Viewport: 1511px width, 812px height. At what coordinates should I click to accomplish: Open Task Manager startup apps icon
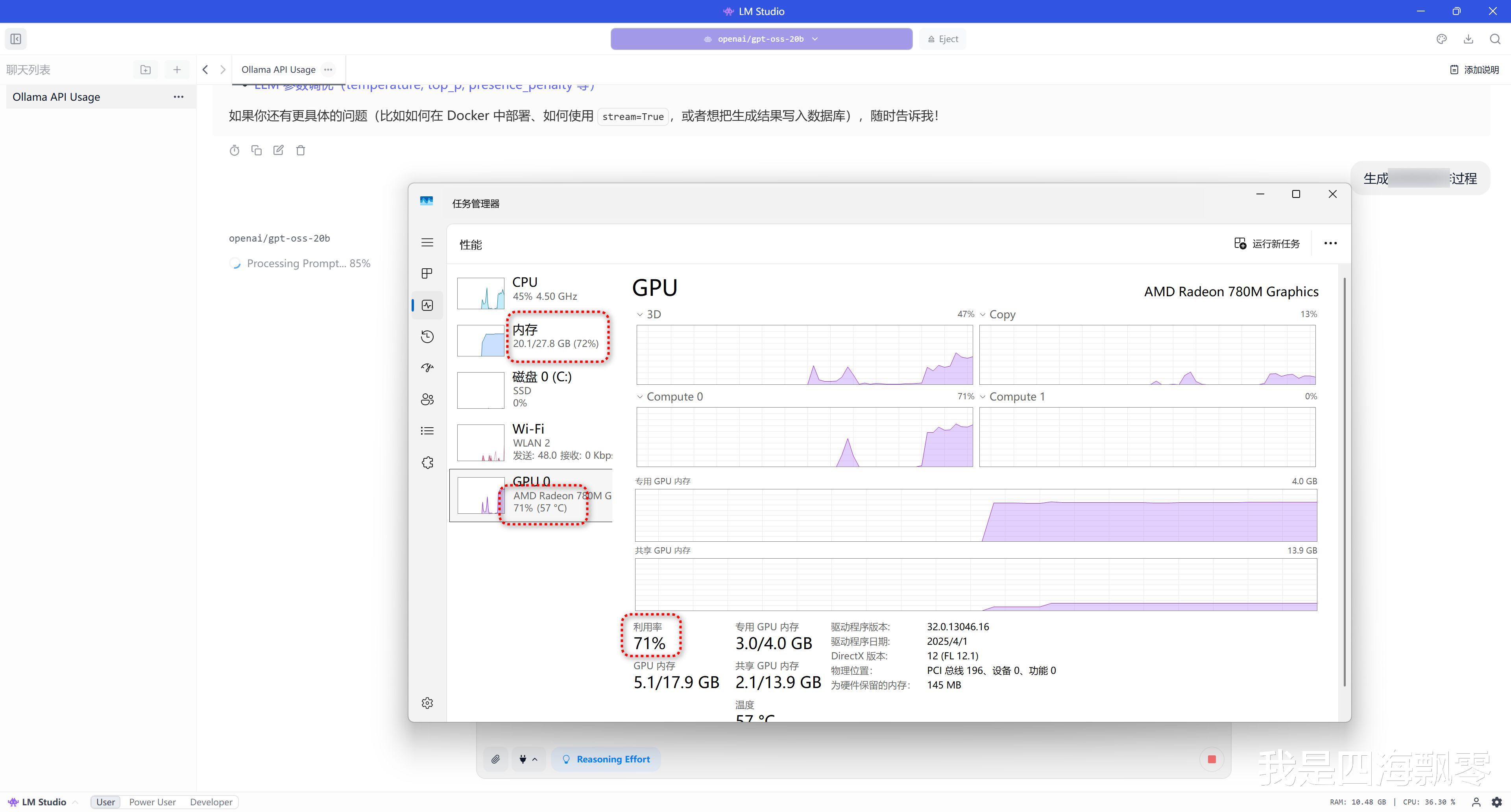click(x=427, y=367)
